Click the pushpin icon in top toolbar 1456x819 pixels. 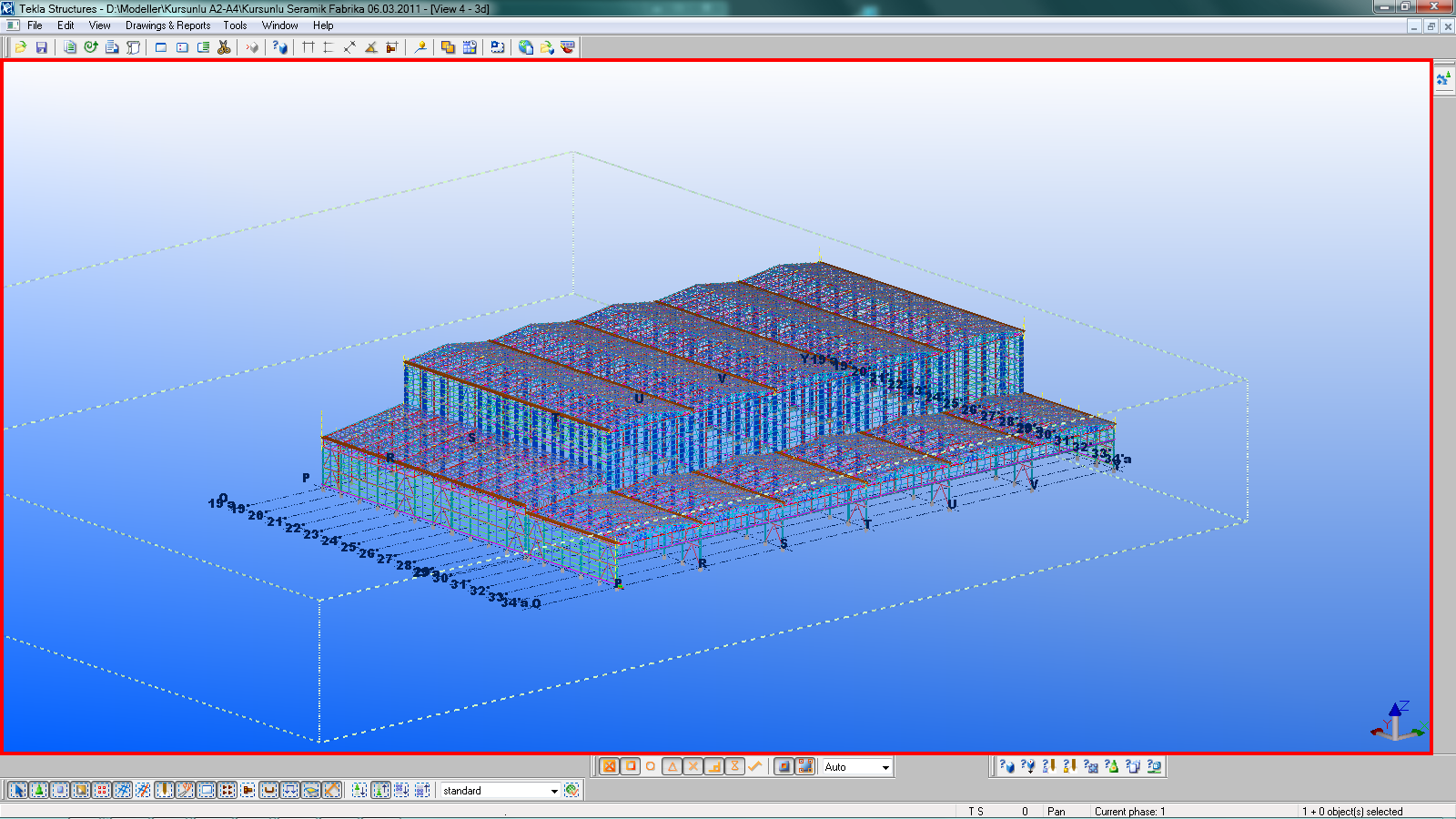(420, 47)
